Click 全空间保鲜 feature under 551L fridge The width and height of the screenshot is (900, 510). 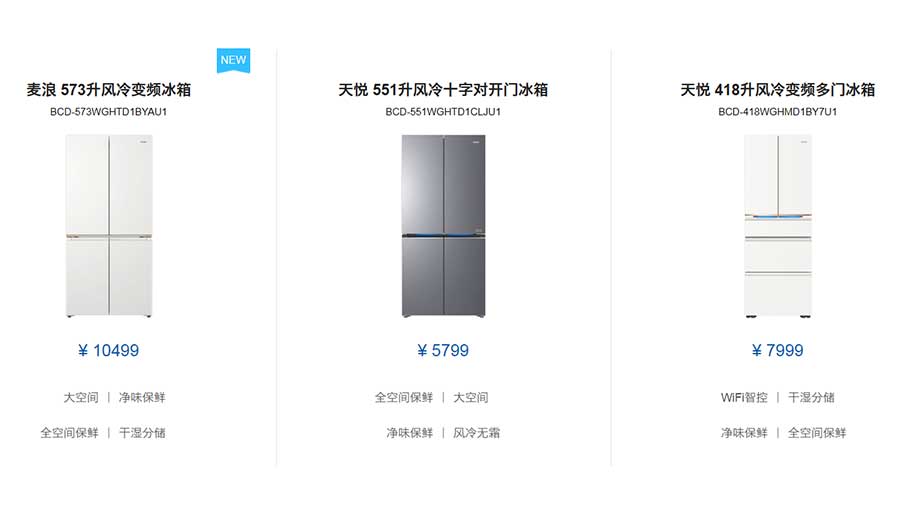click(x=404, y=397)
